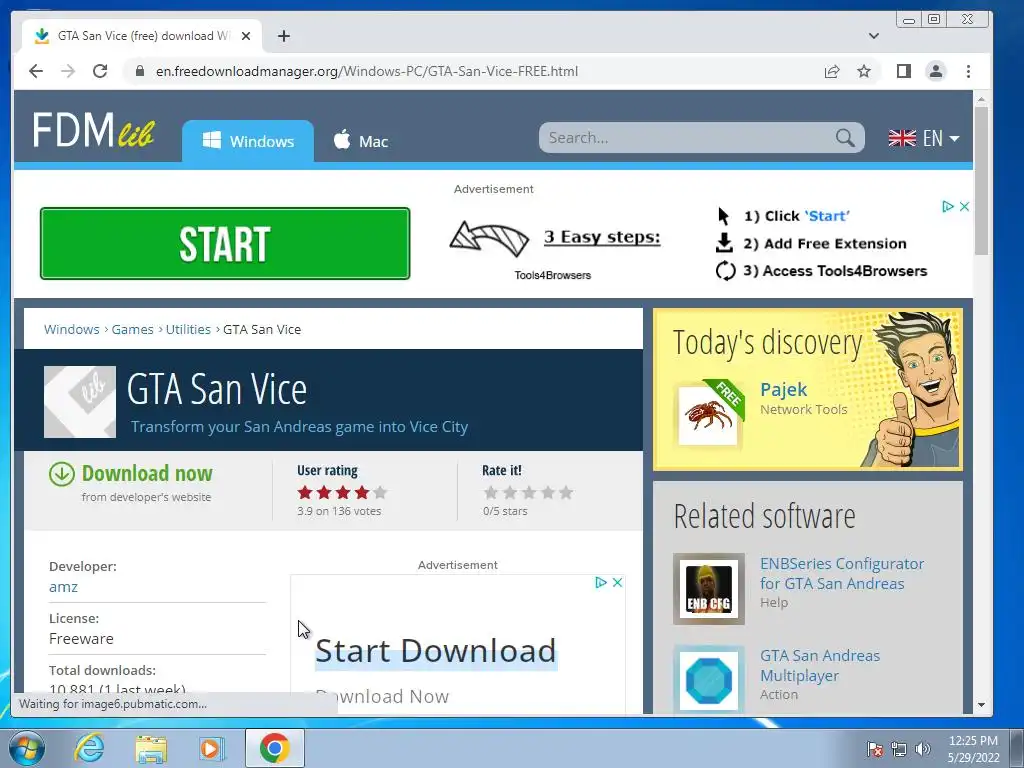Open File Explorer from taskbar
The image size is (1024, 768).
click(x=151, y=748)
